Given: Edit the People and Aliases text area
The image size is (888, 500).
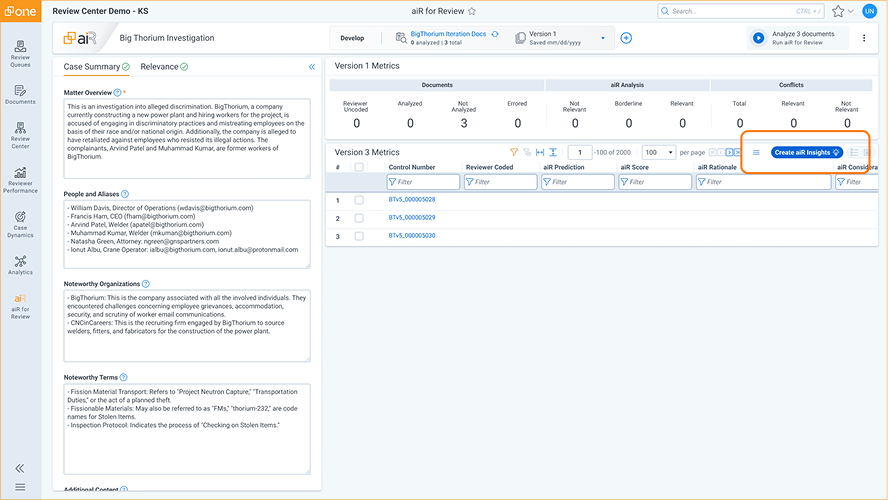Looking at the screenshot, I should [187, 234].
